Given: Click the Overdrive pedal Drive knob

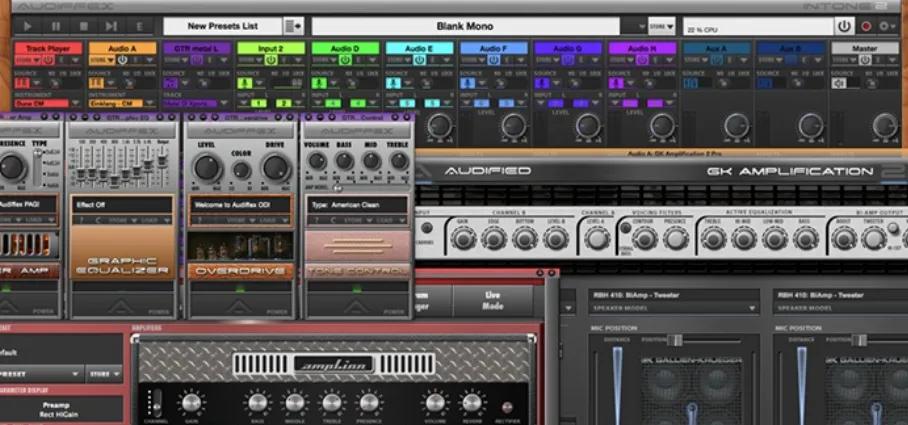Looking at the screenshot, I should point(276,168).
